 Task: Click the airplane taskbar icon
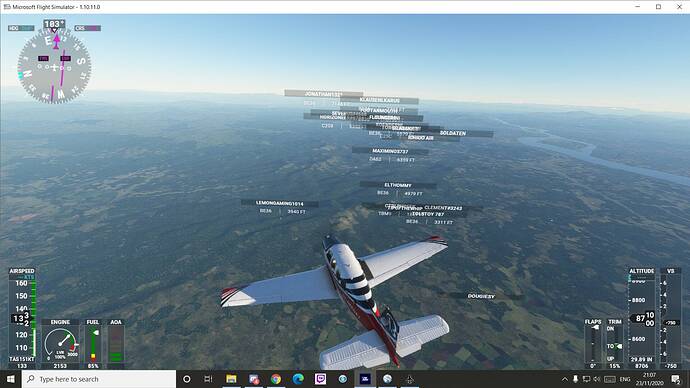410,379
